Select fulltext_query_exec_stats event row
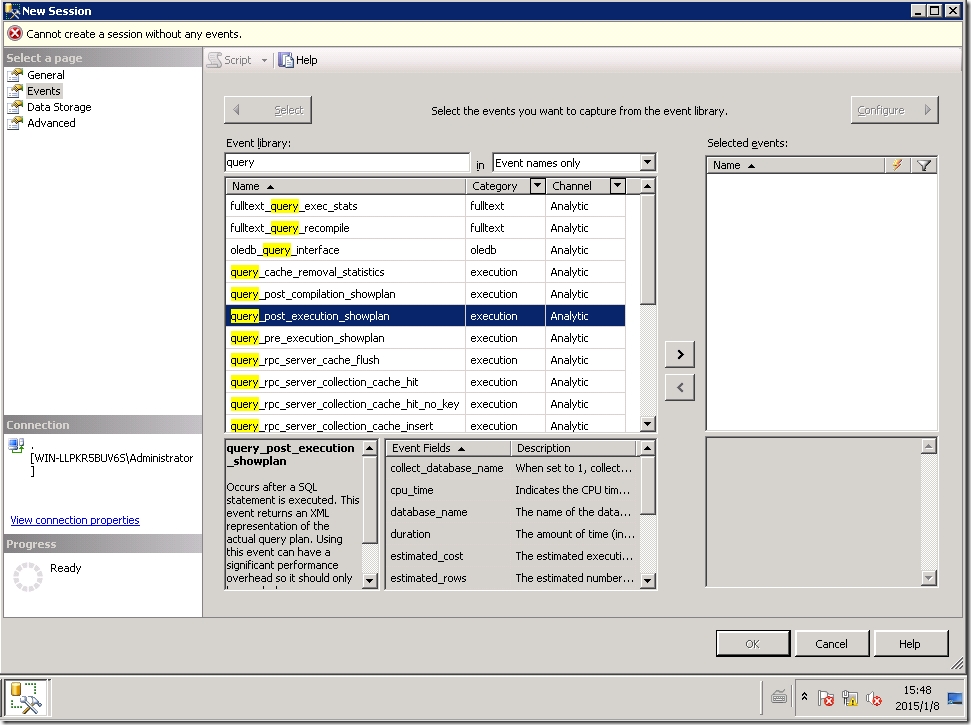 425,206
